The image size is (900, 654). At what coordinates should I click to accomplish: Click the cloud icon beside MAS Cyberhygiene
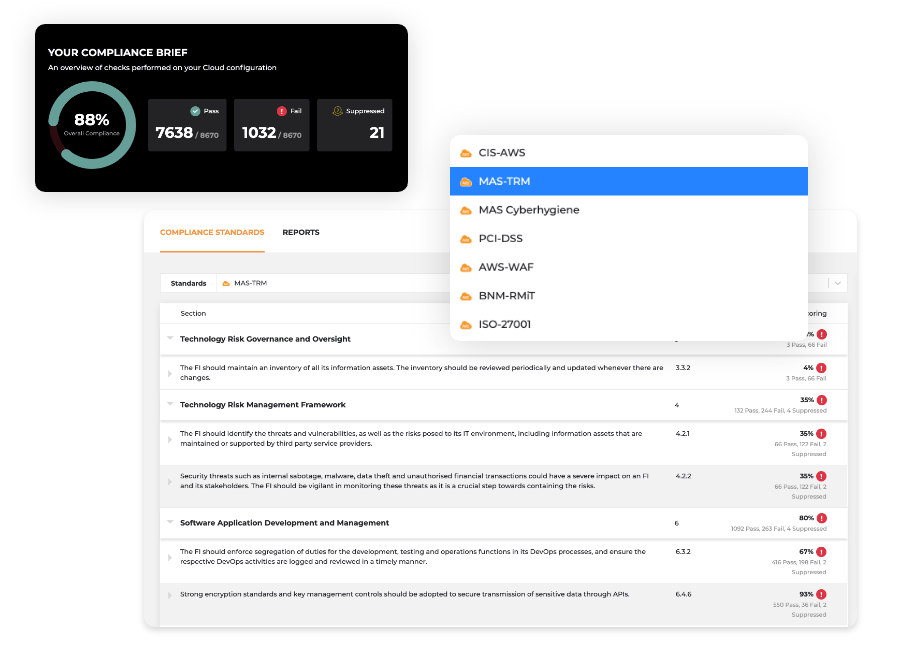pos(466,211)
